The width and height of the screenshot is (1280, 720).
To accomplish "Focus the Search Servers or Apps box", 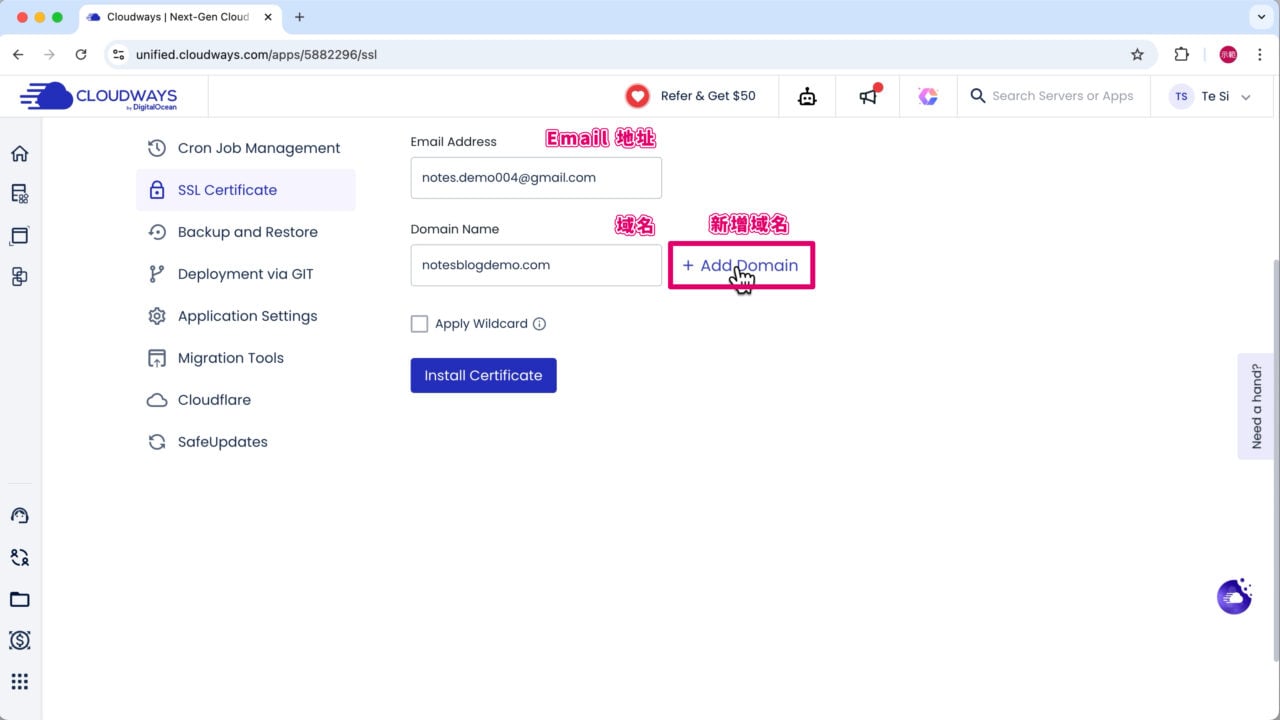I will 1062,96.
